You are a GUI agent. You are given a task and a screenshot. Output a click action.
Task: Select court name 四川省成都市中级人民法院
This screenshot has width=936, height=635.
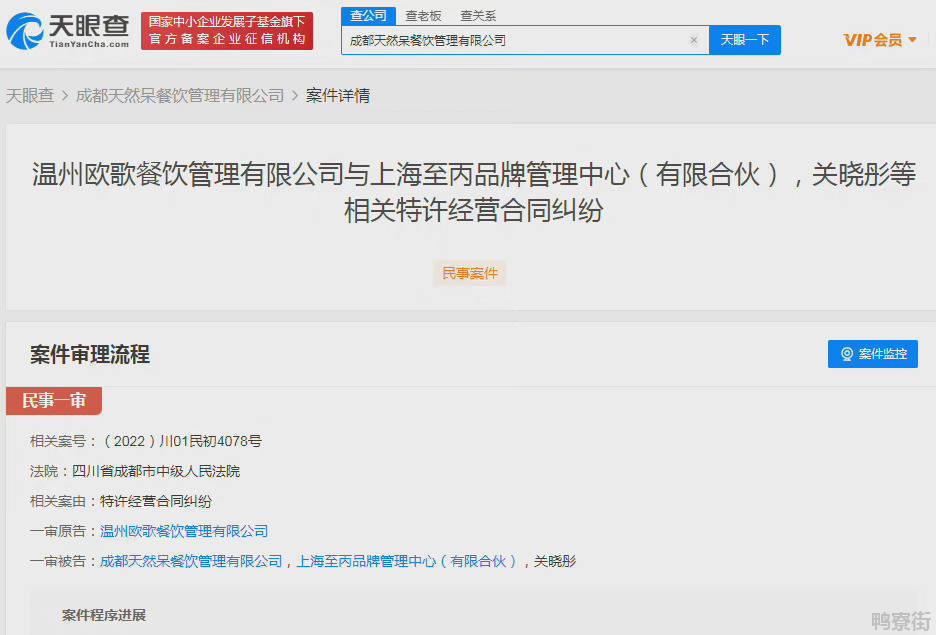point(156,471)
